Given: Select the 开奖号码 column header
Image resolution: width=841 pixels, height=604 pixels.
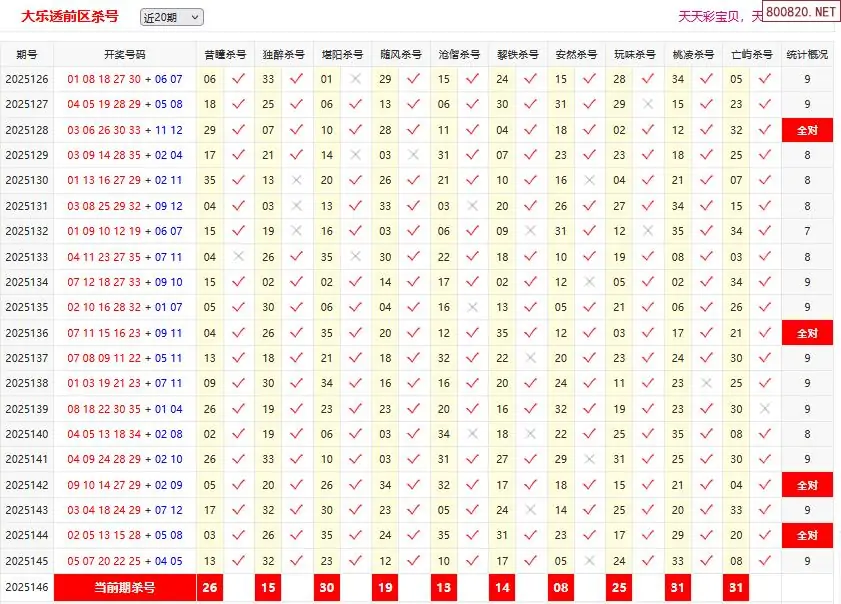Looking at the screenshot, I should 125,54.
